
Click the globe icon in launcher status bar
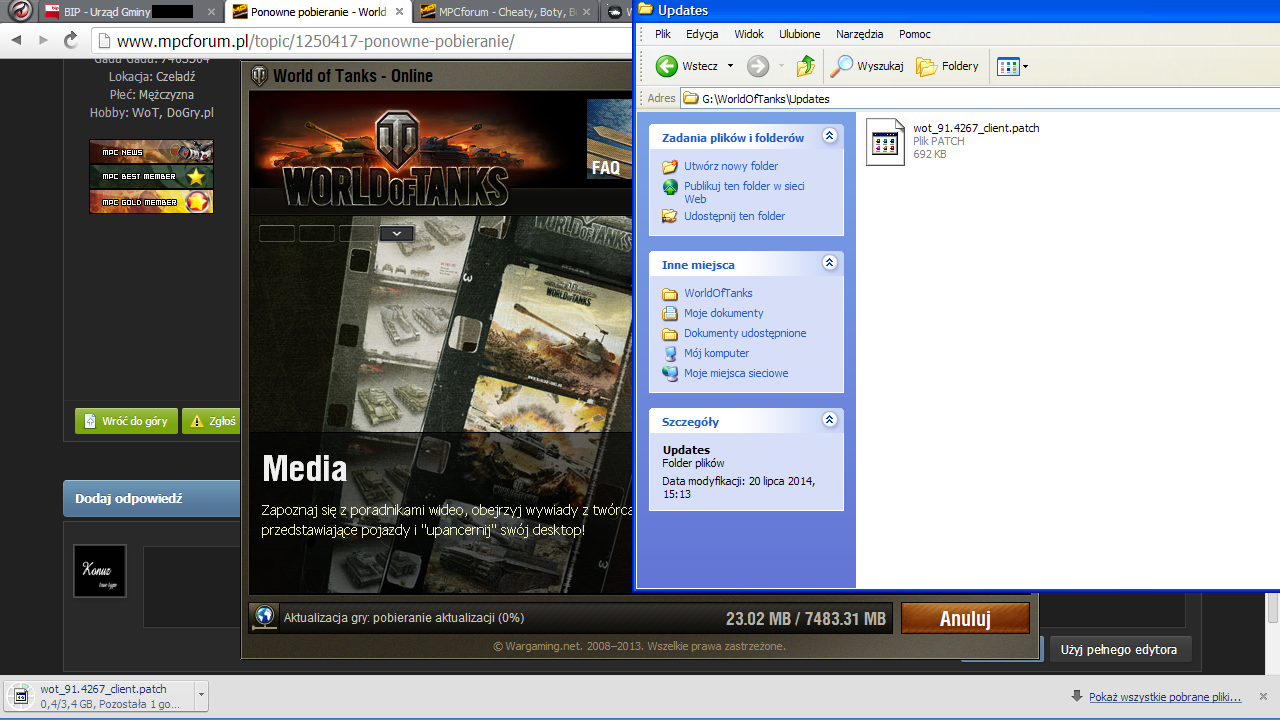pyautogui.click(x=265, y=617)
